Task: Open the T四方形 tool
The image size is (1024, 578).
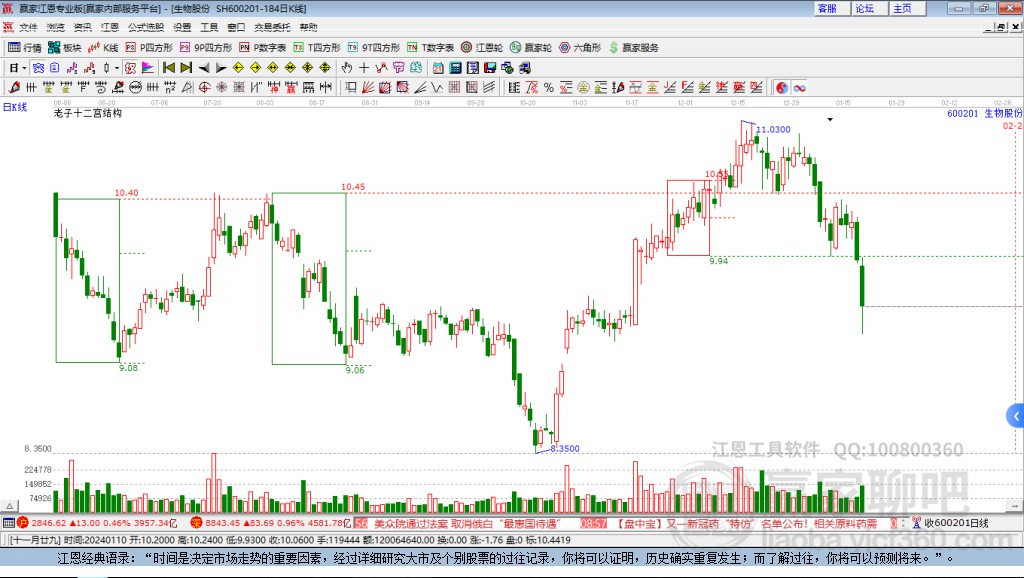Action: (x=317, y=48)
